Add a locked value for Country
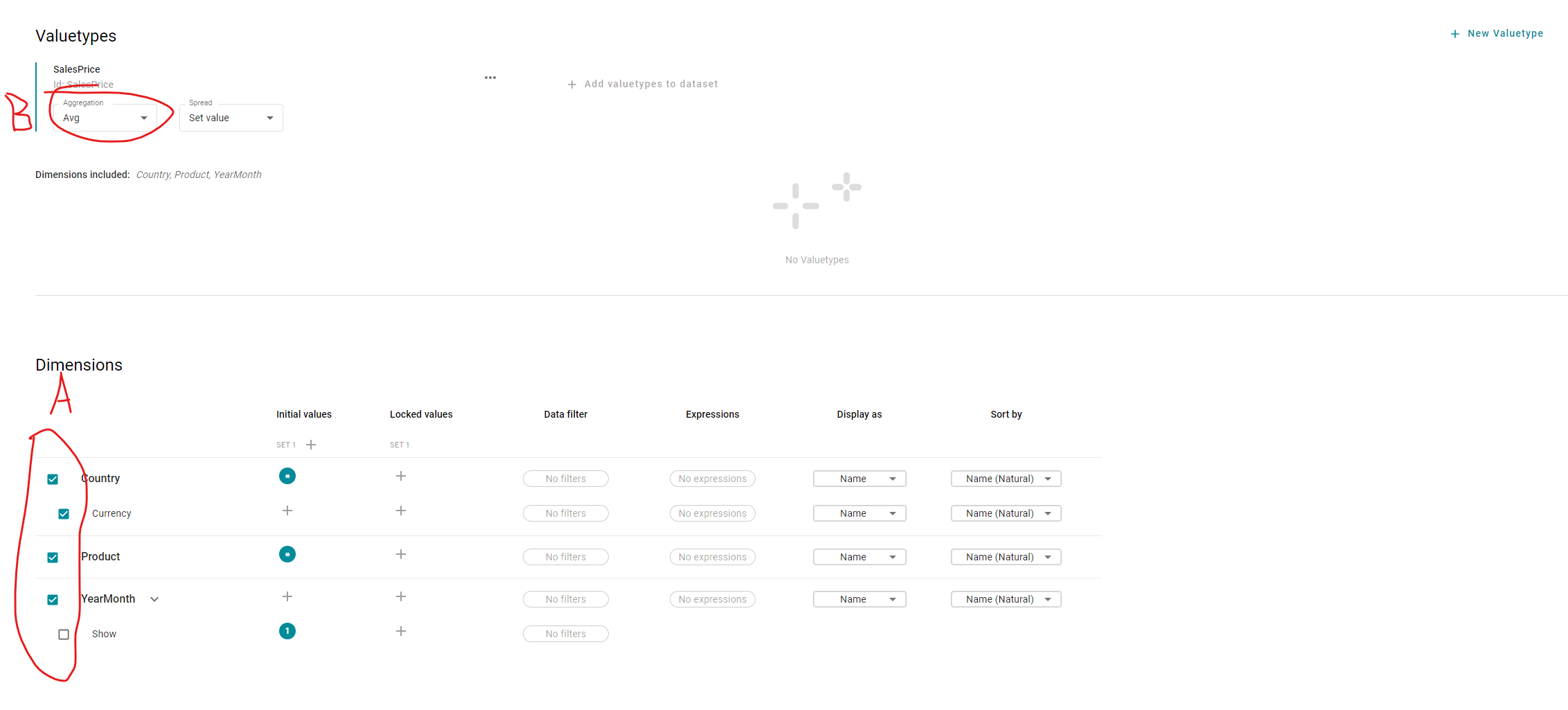Viewport: 1568px width, 710px height. [x=401, y=476]
